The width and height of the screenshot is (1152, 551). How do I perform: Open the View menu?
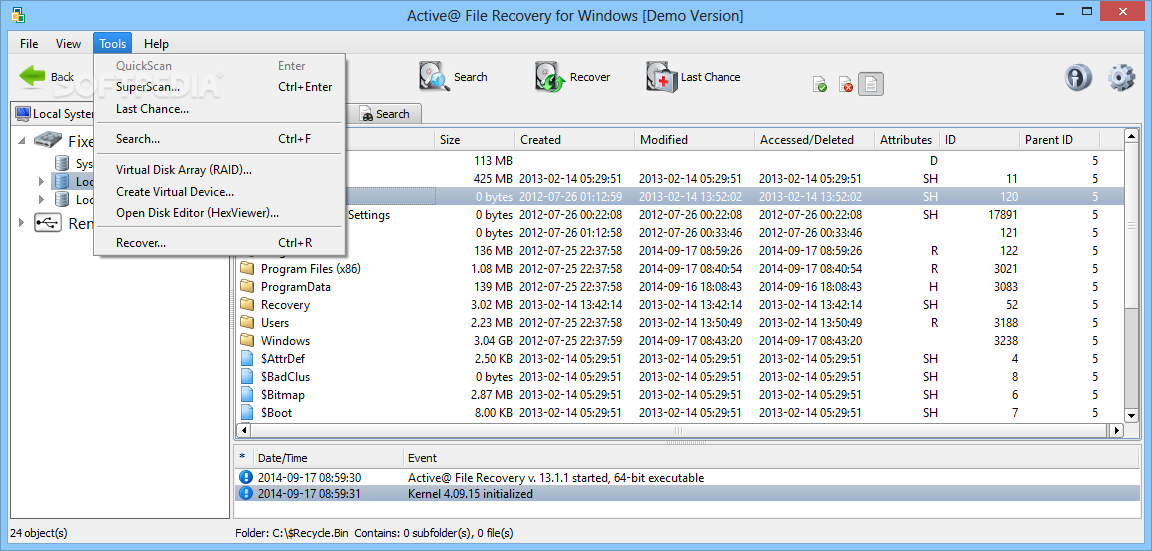(68, 43)
